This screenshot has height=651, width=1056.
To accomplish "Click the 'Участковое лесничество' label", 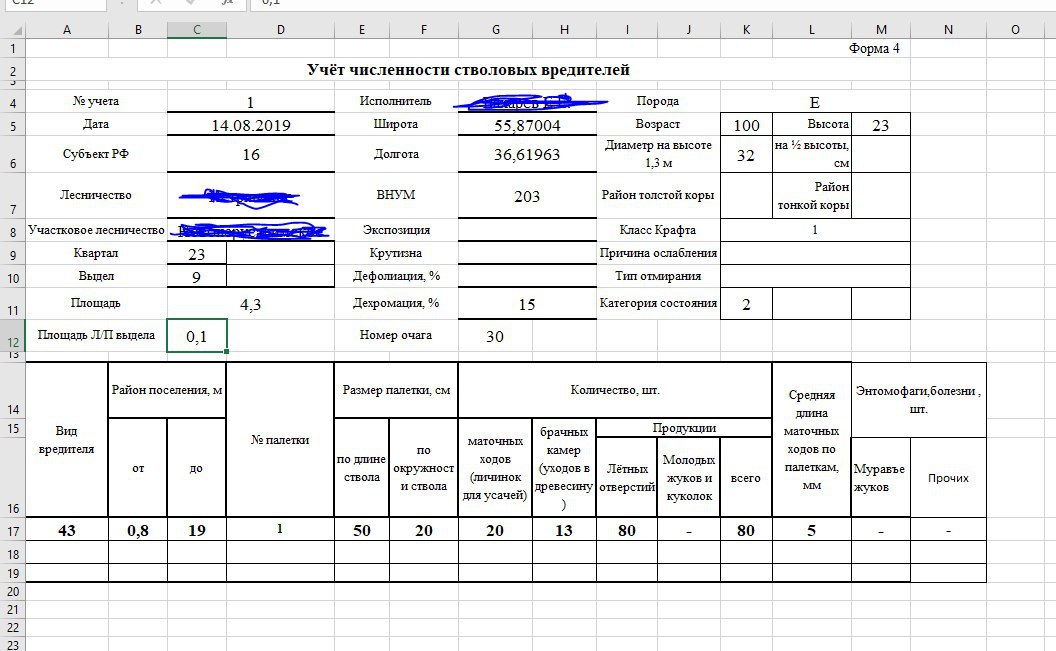I will (96, 230).
